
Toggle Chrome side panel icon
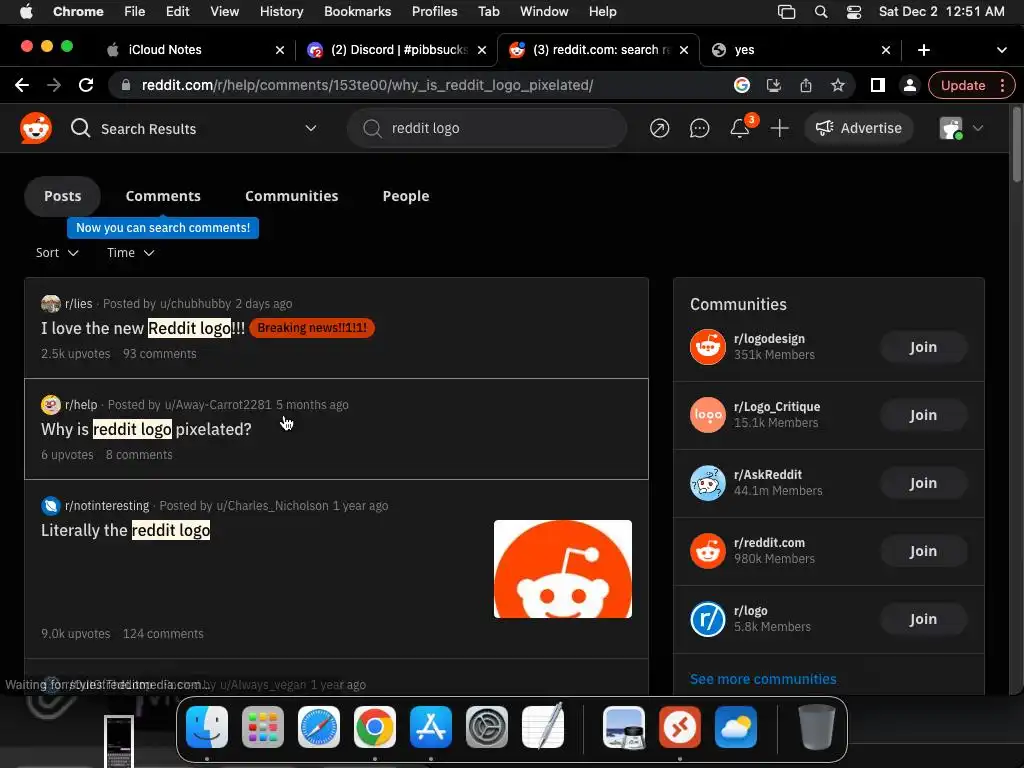pos(878,85)
